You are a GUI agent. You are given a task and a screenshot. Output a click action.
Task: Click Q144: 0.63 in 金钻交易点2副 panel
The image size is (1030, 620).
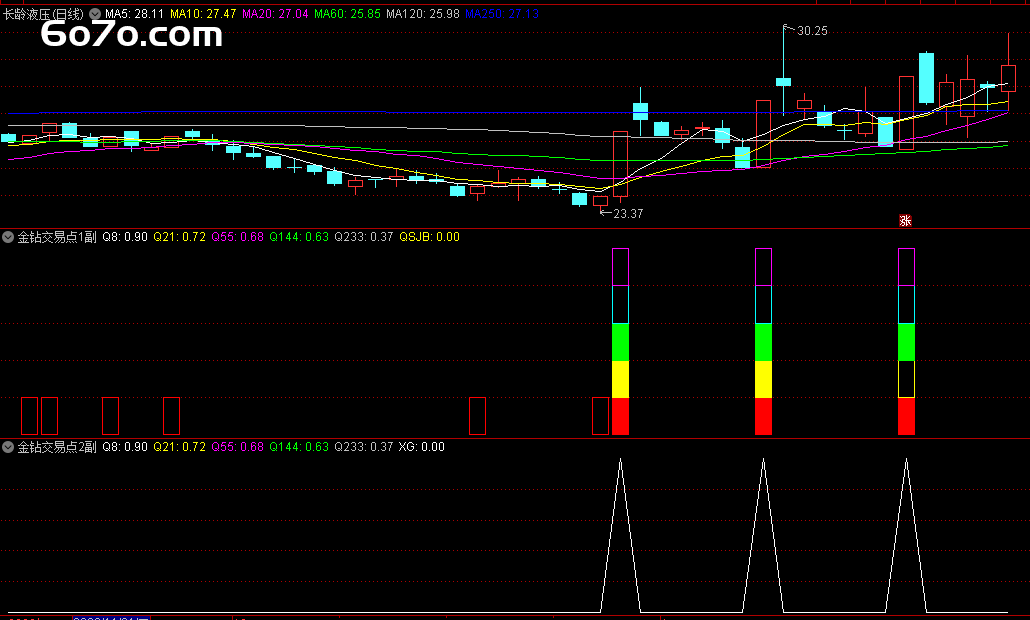299,447
